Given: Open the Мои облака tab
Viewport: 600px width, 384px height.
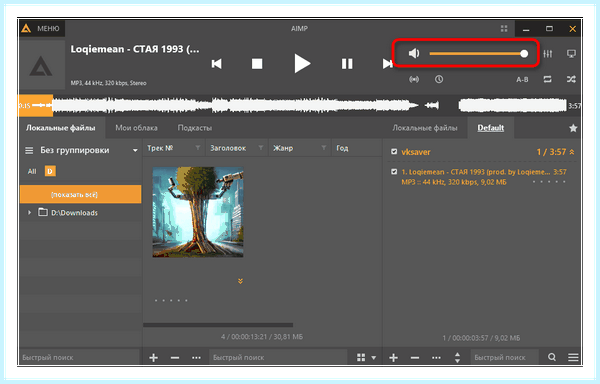Looking at the screenshot, I should (136, 128).
